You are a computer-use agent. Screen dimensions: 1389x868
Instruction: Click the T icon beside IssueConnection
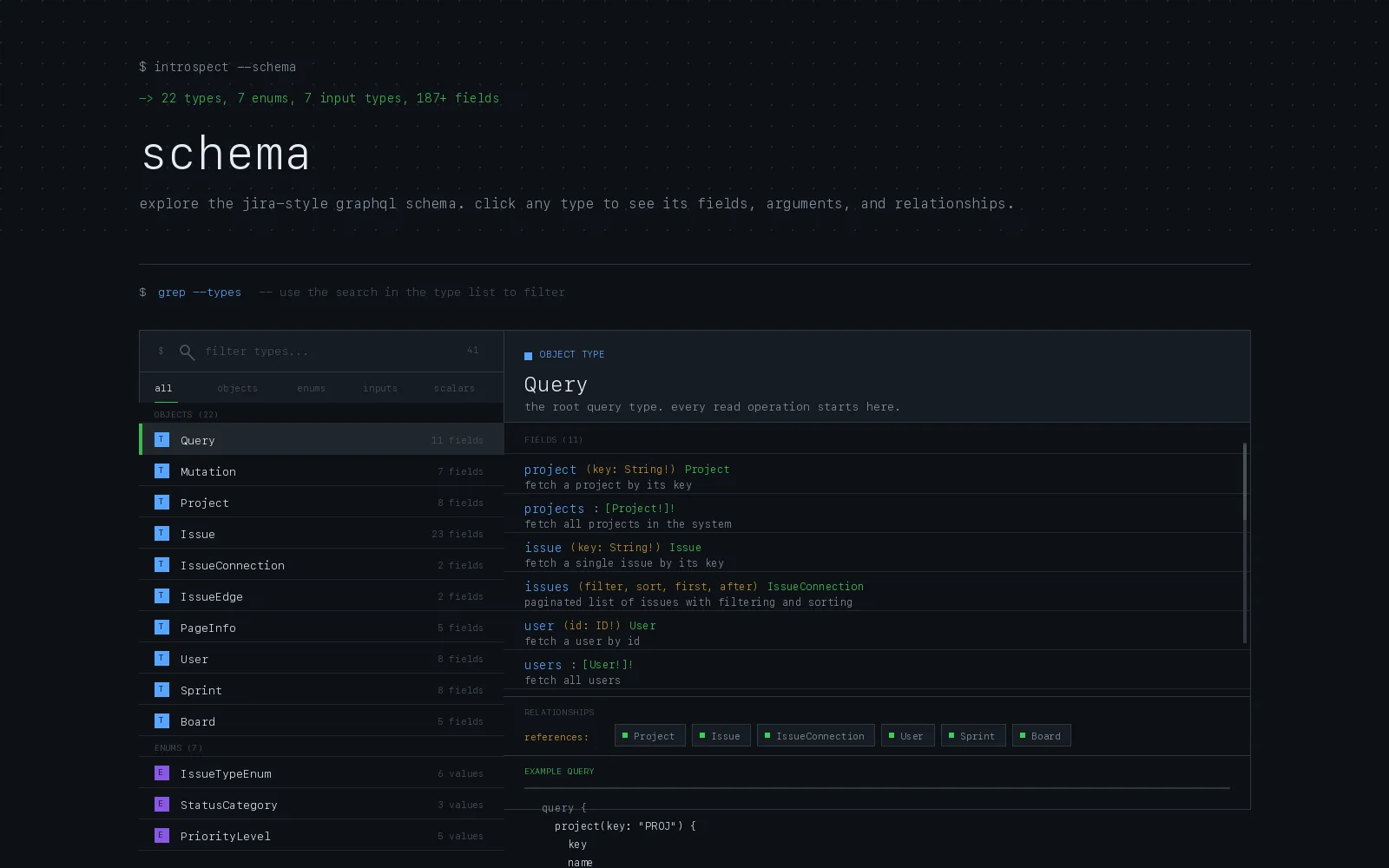161,564
